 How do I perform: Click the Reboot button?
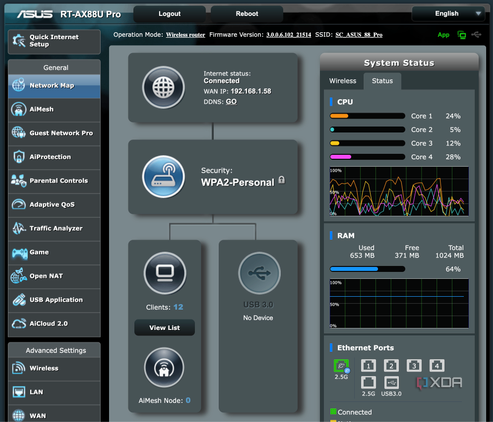(x=247, y=14)
